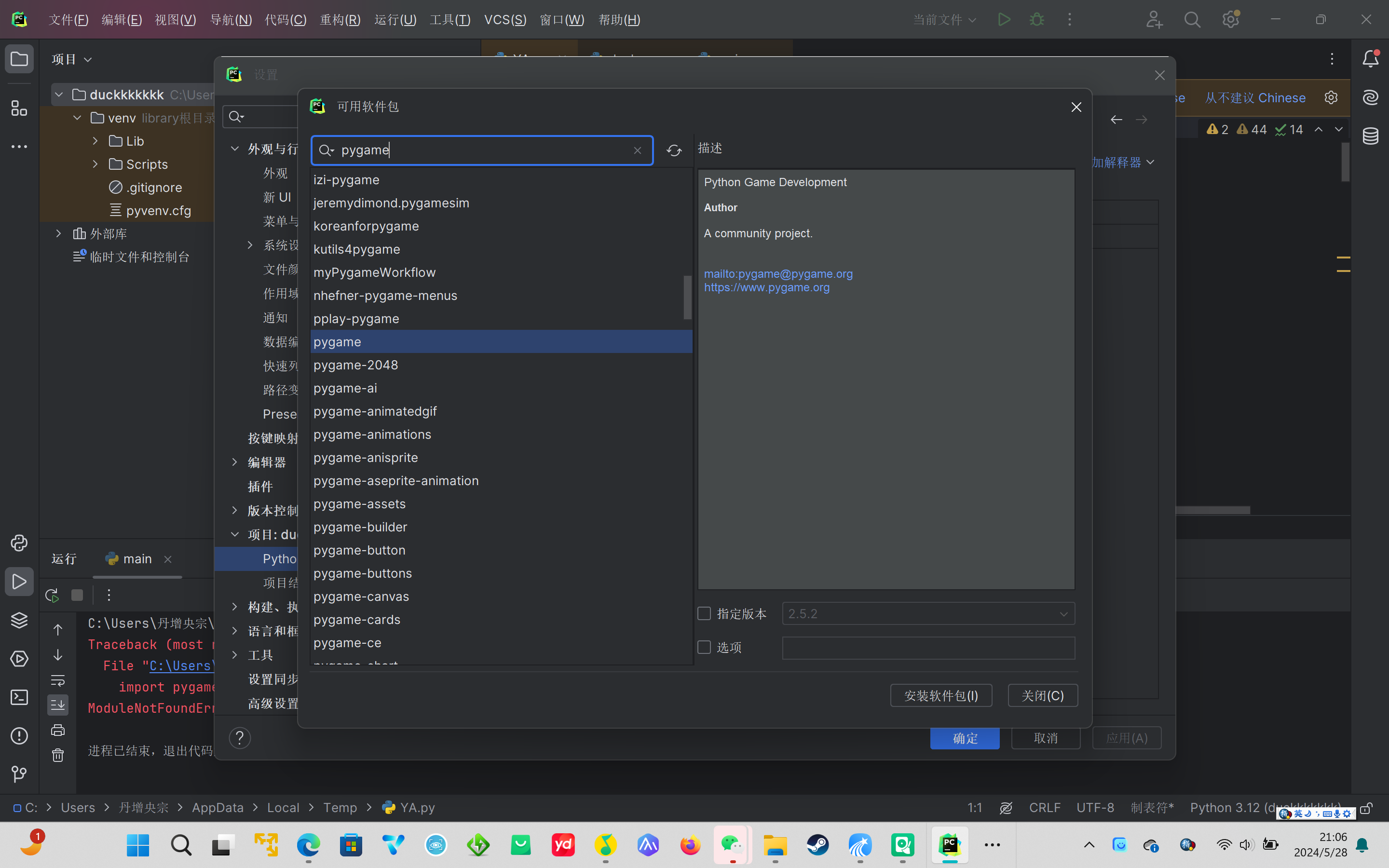Click the 安装软件包(I) button
The image size is (1389, 868).
tap(941, 695)
